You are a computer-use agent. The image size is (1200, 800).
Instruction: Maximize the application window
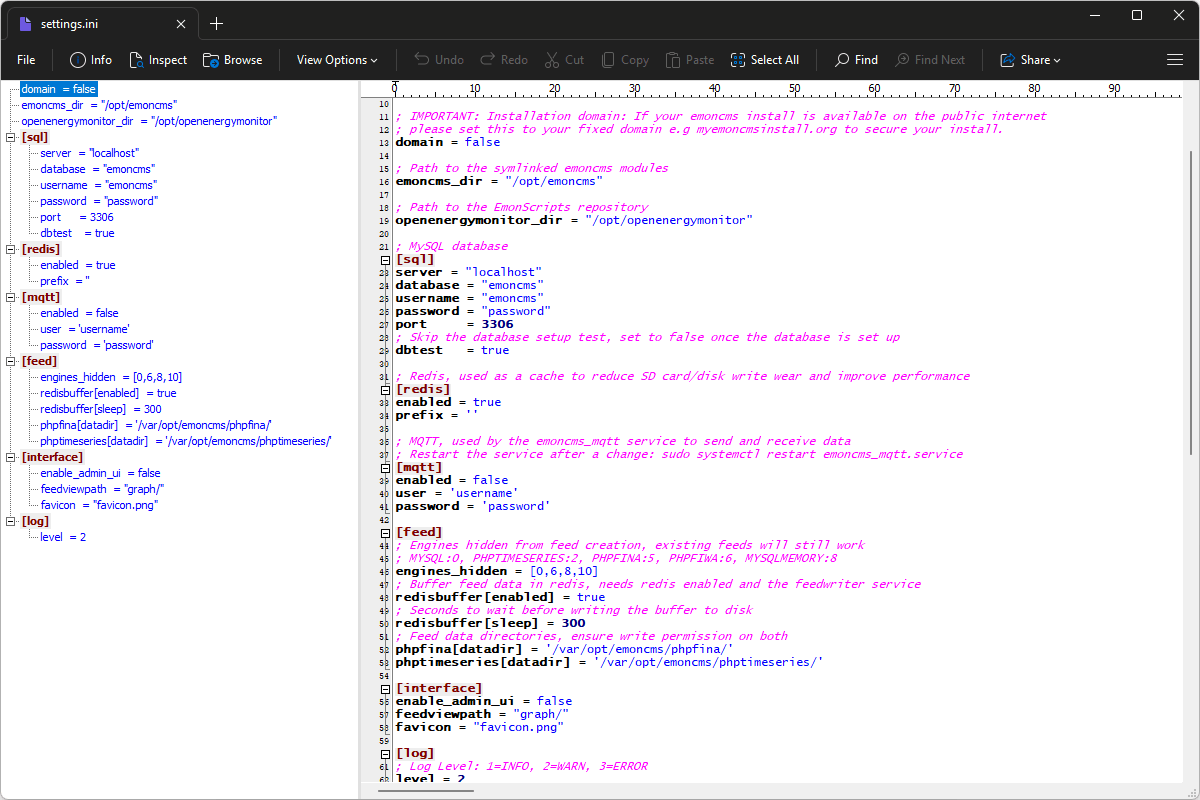pyautogui.click(x=1137, y=15)
